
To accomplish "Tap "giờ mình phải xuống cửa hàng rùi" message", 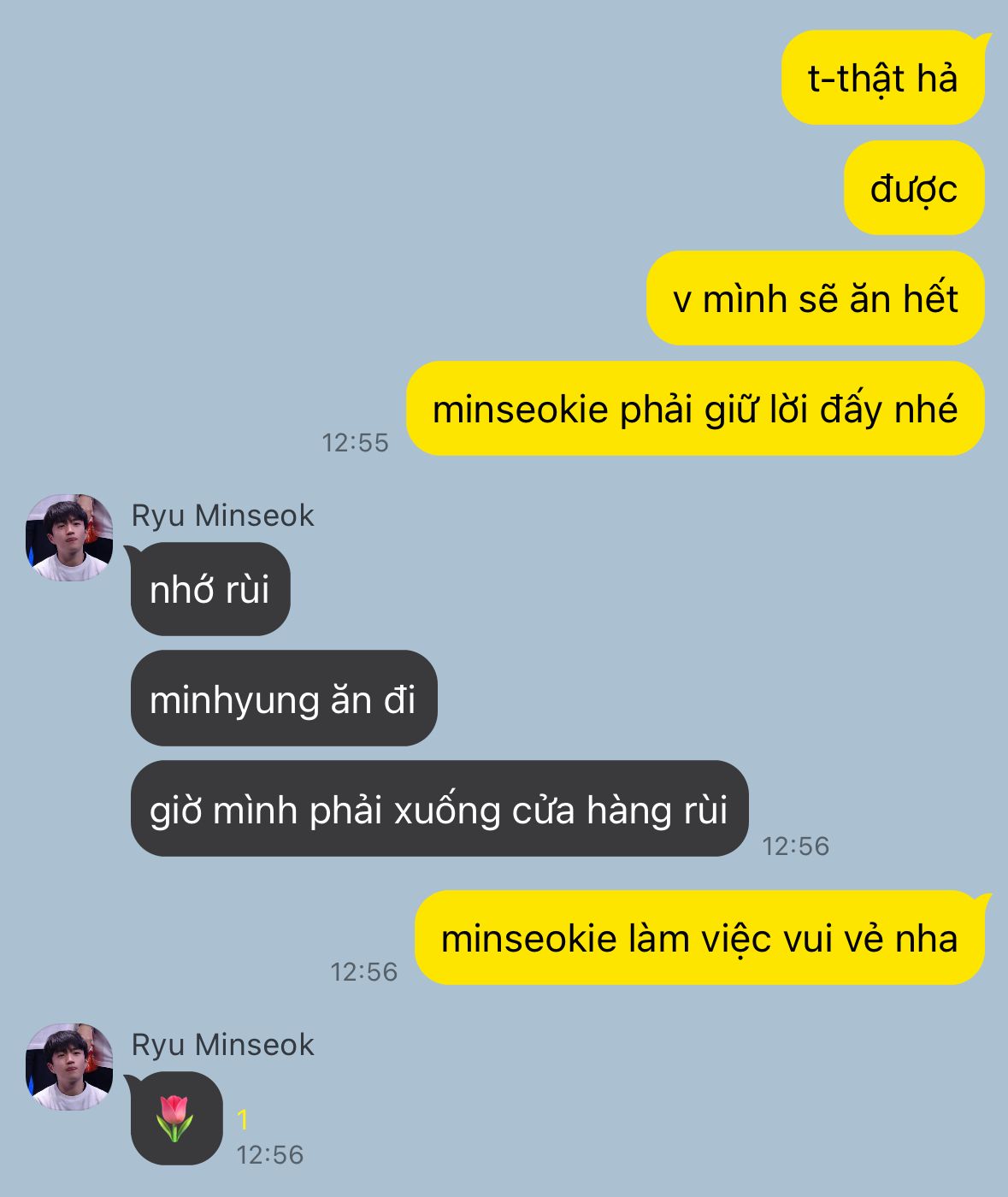I will pos(439,809).
